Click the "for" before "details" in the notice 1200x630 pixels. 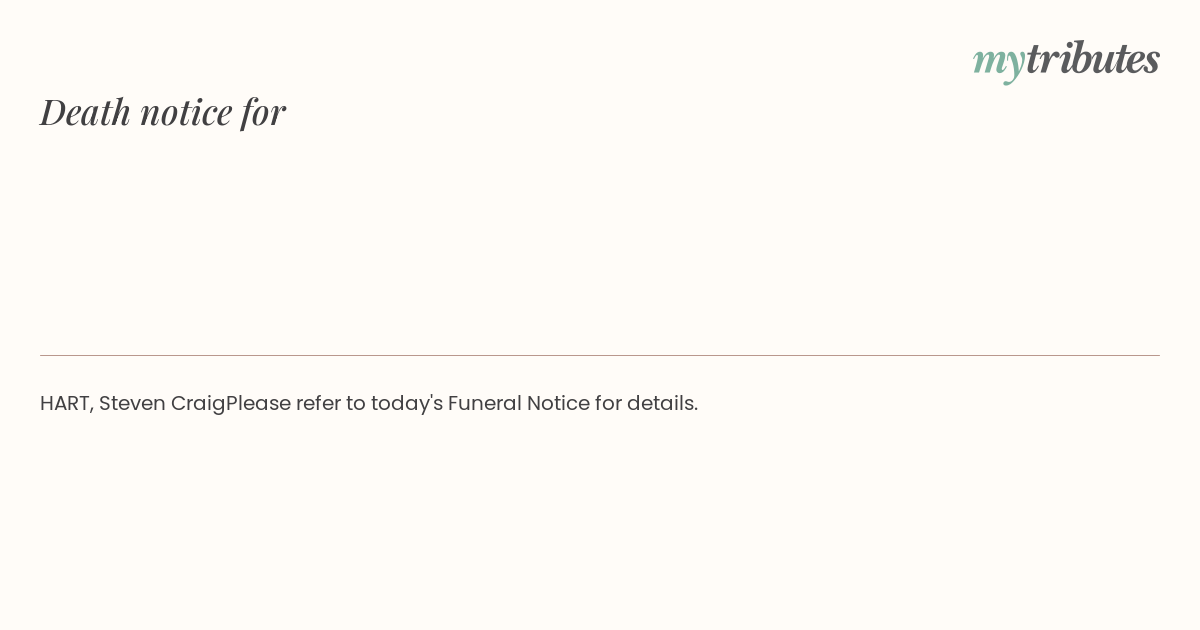pyautogui.click(x=608, y=403)
